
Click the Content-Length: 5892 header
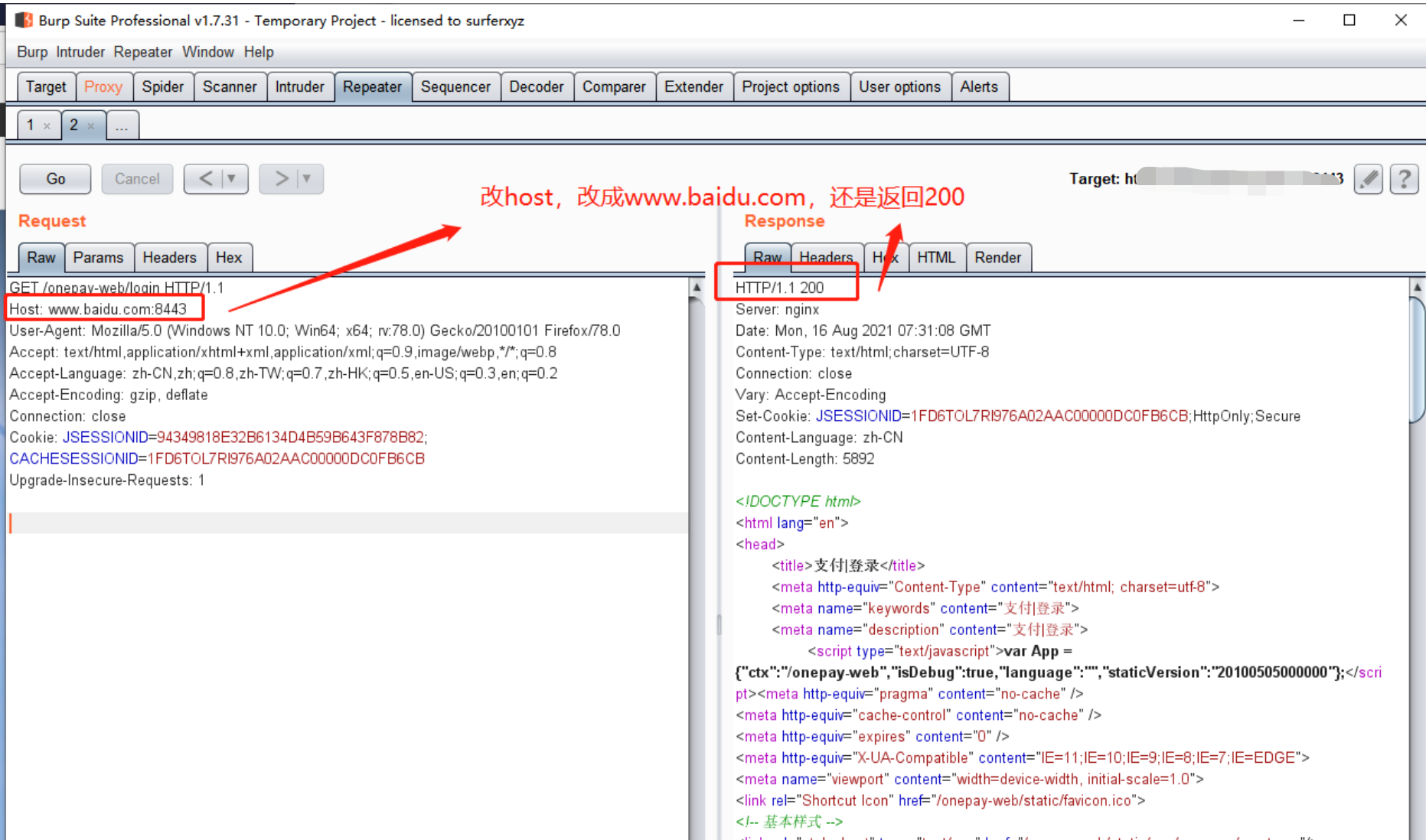pyautogui.click(x=804, y=459)
